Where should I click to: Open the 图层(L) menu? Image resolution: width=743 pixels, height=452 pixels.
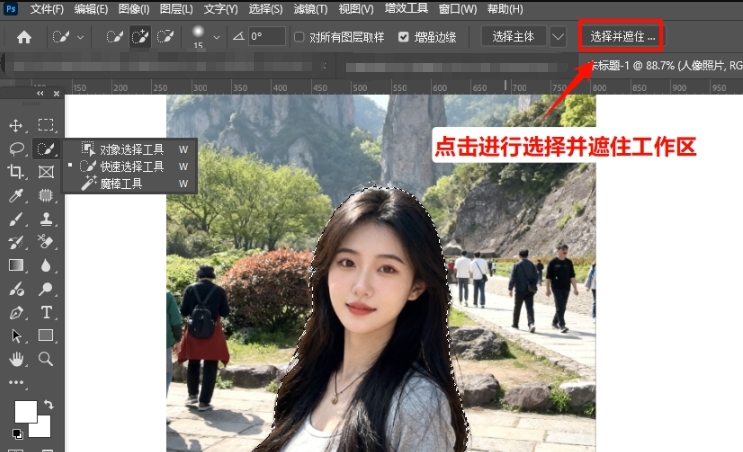tap(176, 9)
